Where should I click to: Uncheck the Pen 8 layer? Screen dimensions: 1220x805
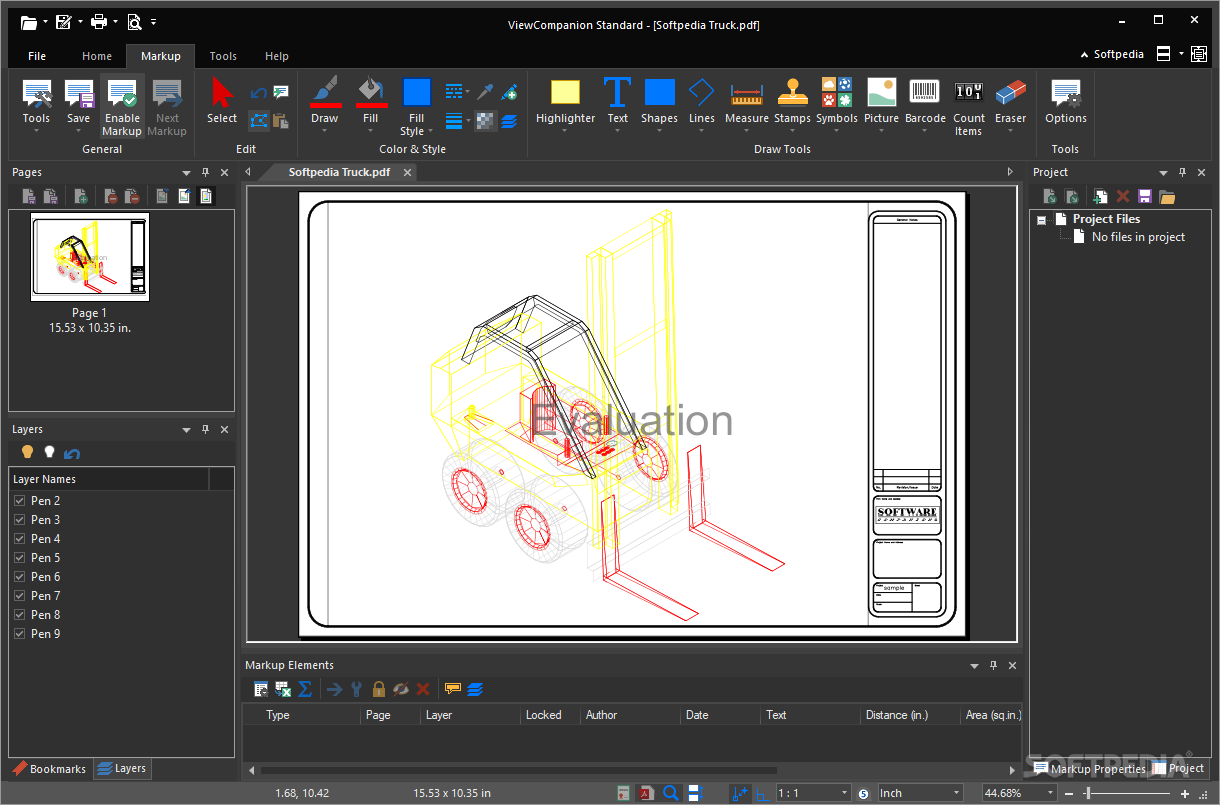click(19, 615)
